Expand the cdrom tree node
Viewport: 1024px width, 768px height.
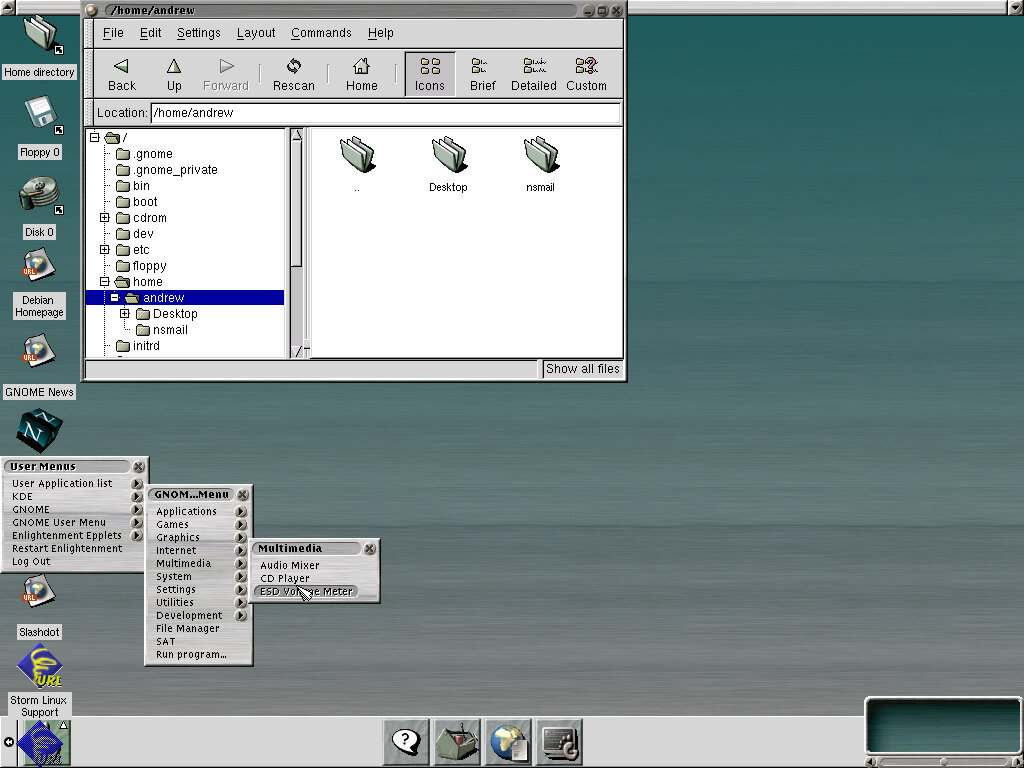105,218
